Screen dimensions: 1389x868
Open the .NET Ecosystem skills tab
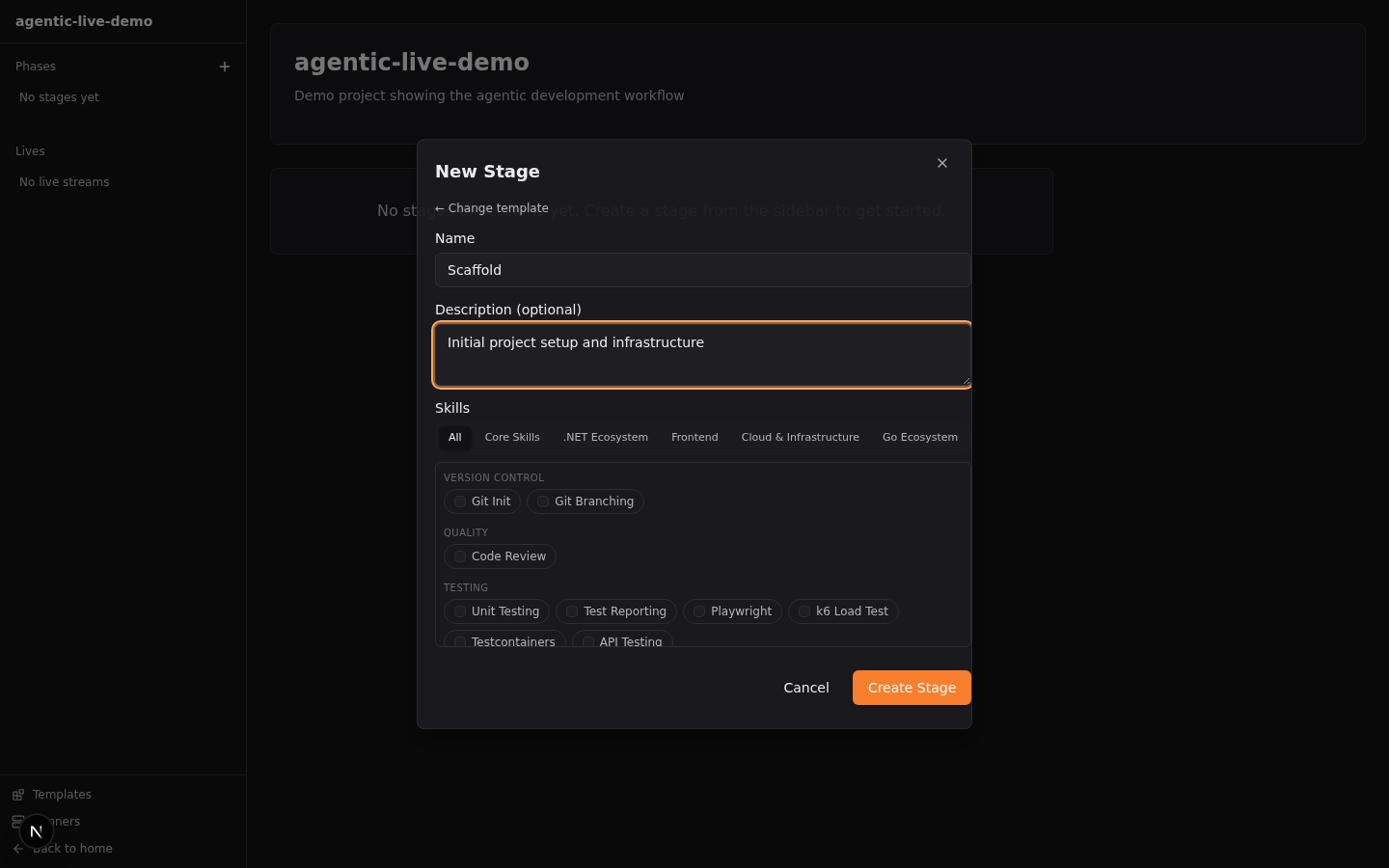coord(605,438)
